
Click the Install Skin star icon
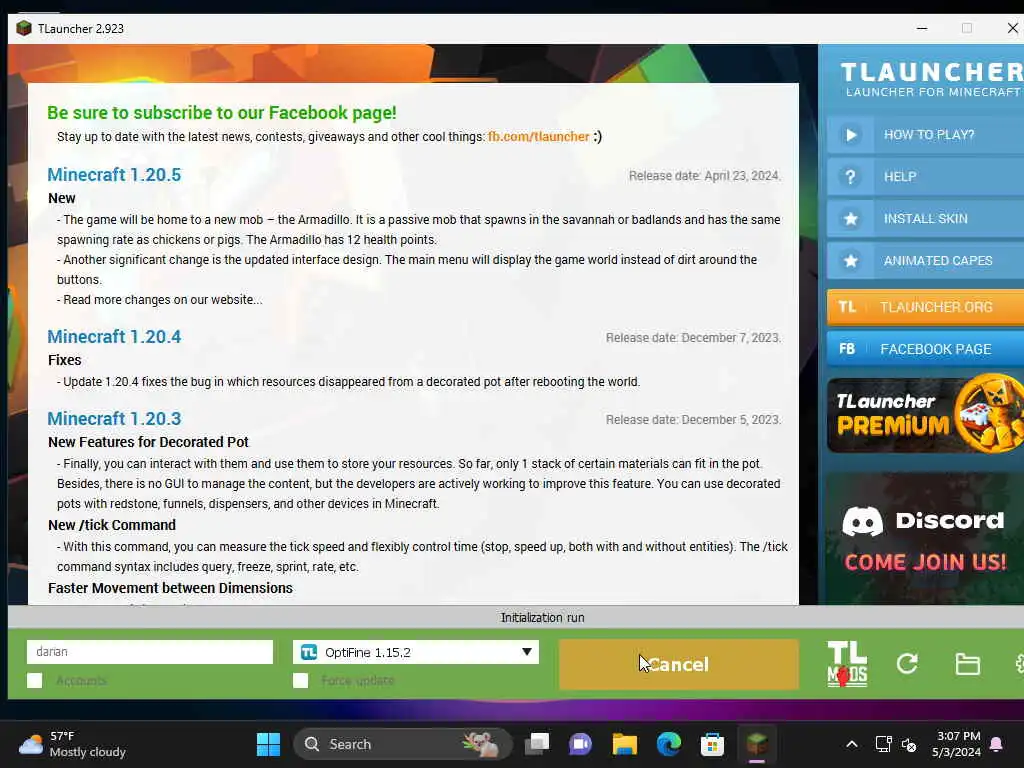pyautogui.click(x=850, y=219)
